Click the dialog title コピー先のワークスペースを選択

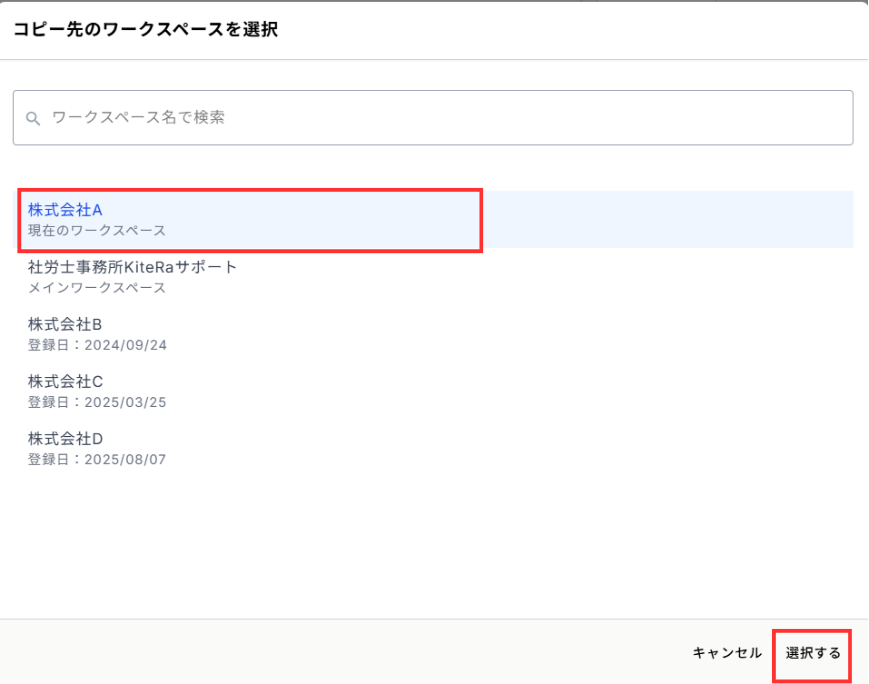coord(145,30)
